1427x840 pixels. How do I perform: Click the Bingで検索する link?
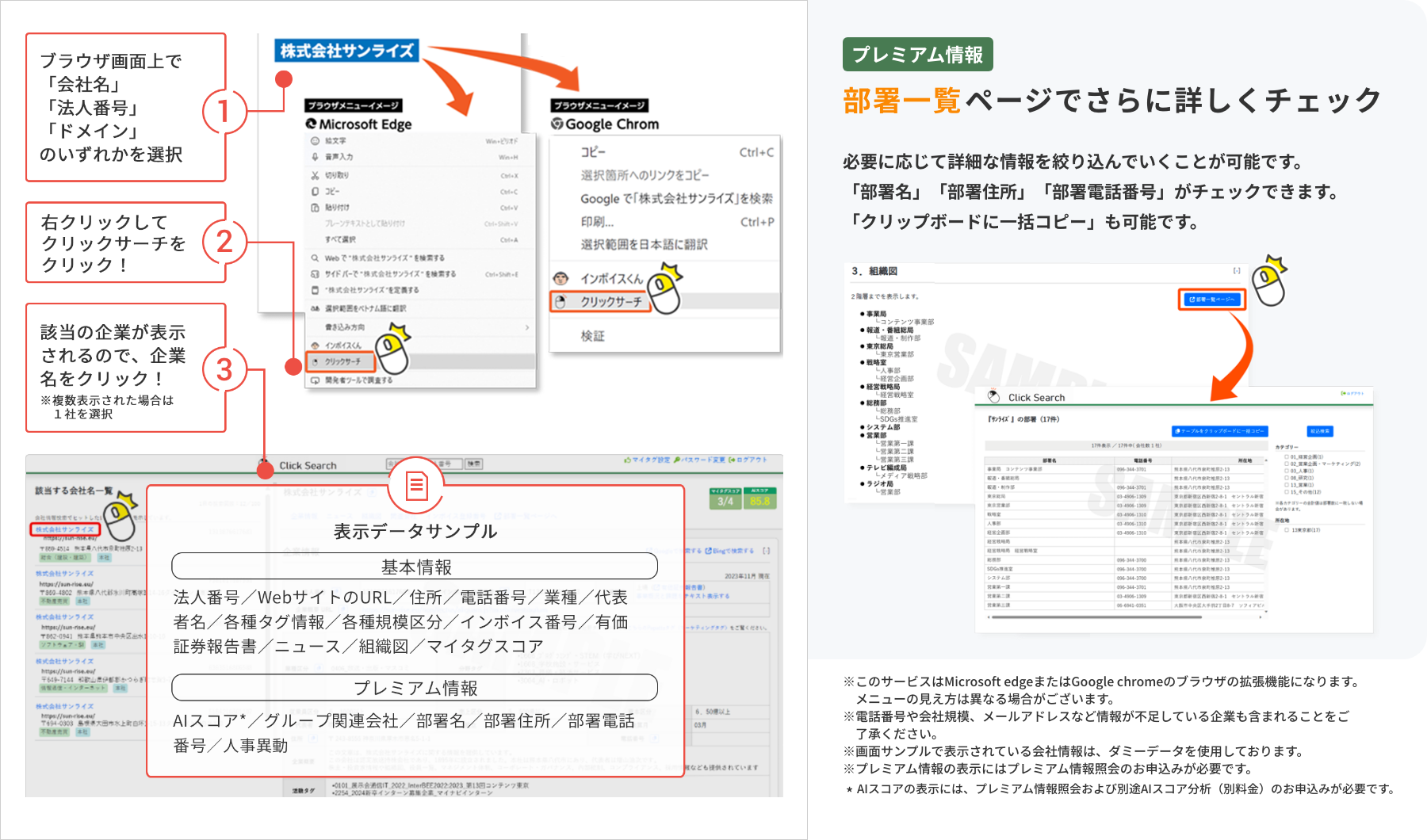pos(729,551)
